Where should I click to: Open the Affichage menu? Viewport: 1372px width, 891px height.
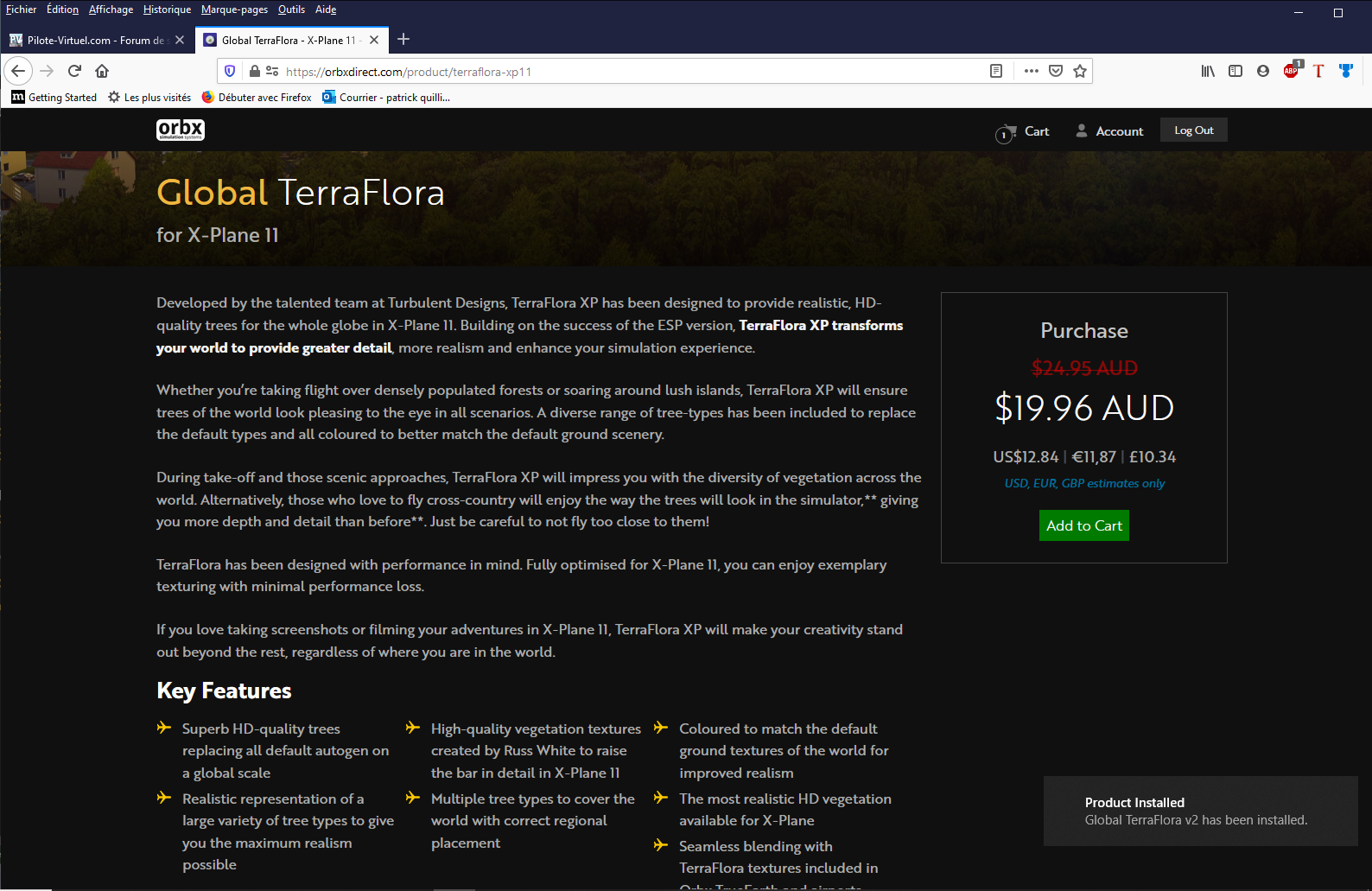111,10
